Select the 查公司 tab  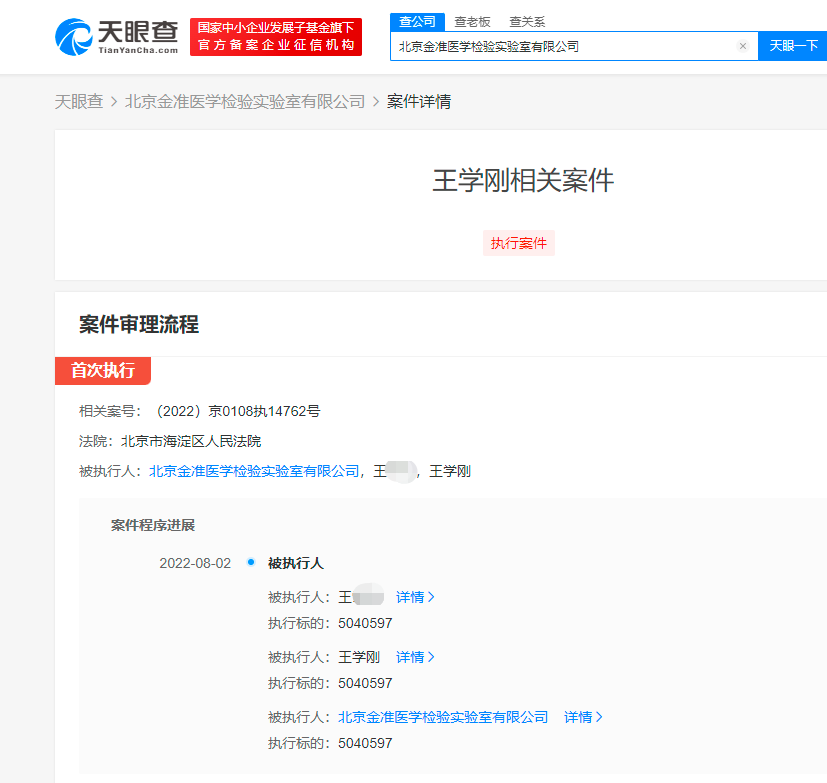417,21
